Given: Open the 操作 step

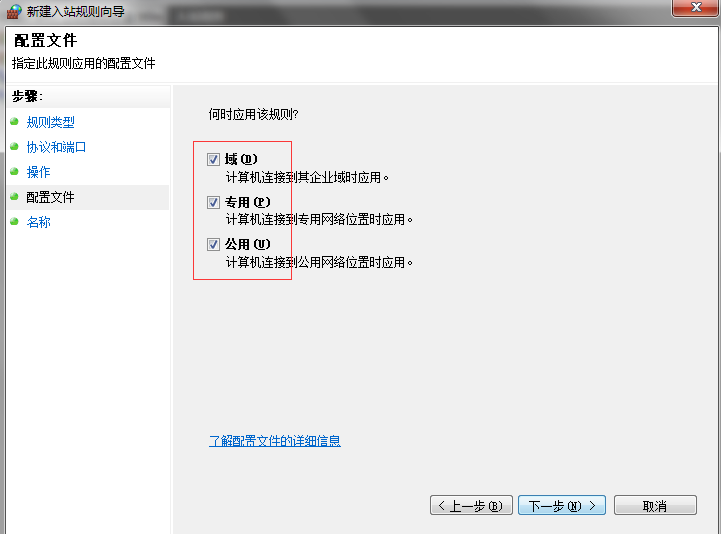Looking at the screenshot, I should pyautogui.click(x=39, y=172).
